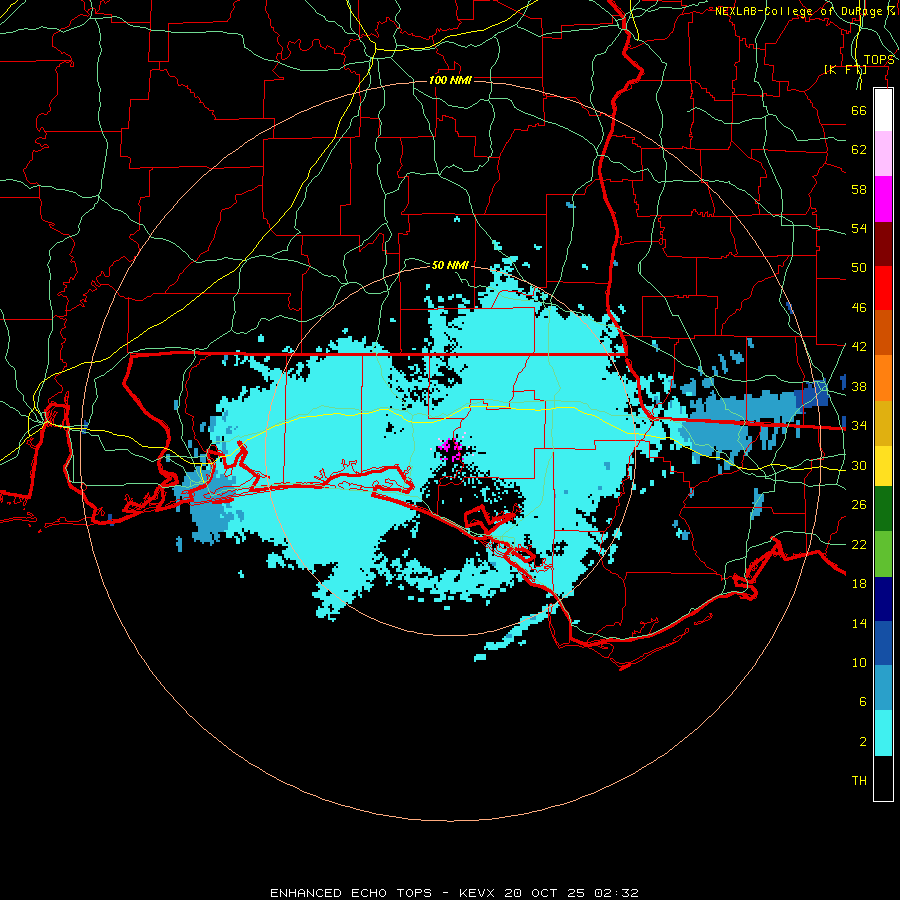Click the '30' legend value
The width and height of the screenshot is (900, 900).
pos(859,465)
